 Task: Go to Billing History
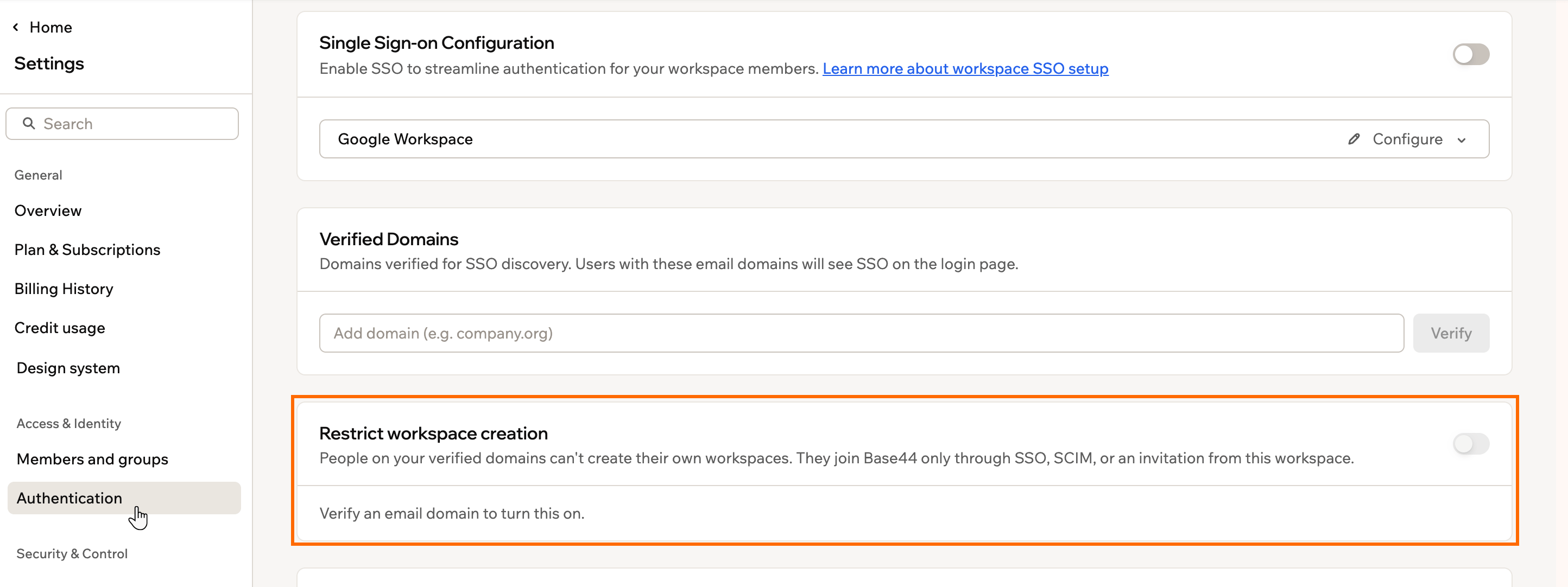pyautogui.click(x=64, y=288)
